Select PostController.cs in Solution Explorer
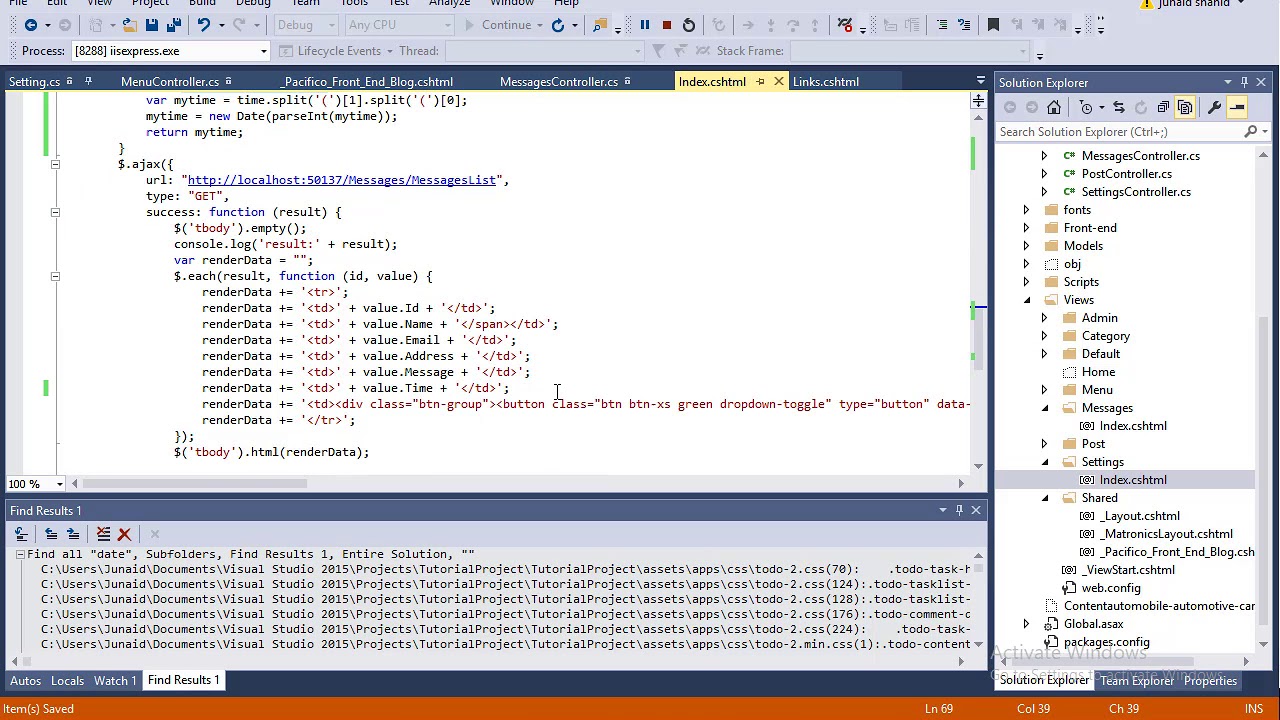 pos(1126,174)
